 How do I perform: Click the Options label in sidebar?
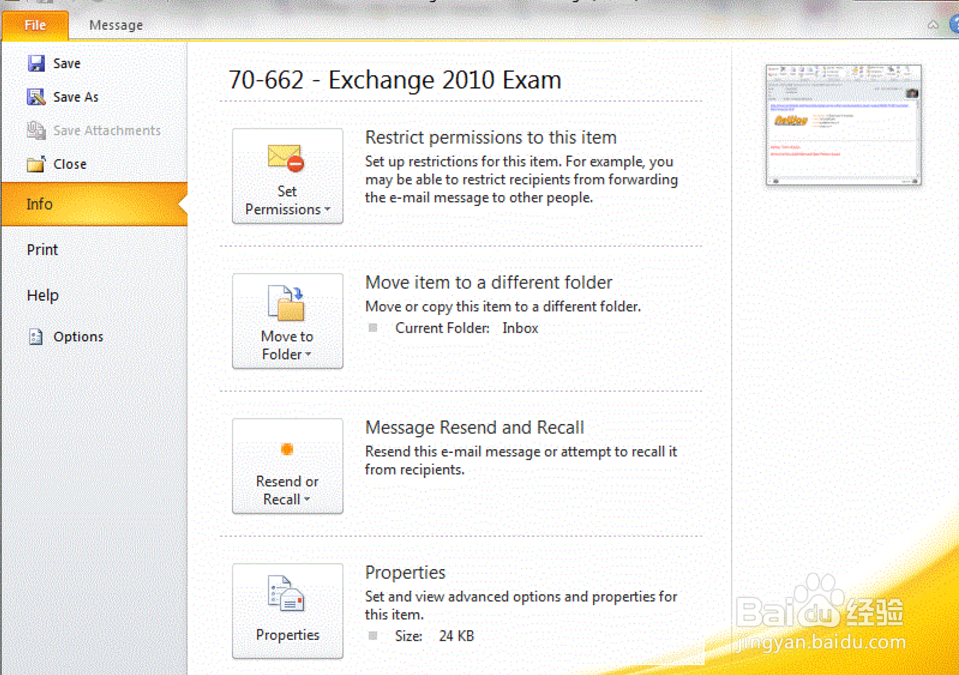(x=78, y=336)
